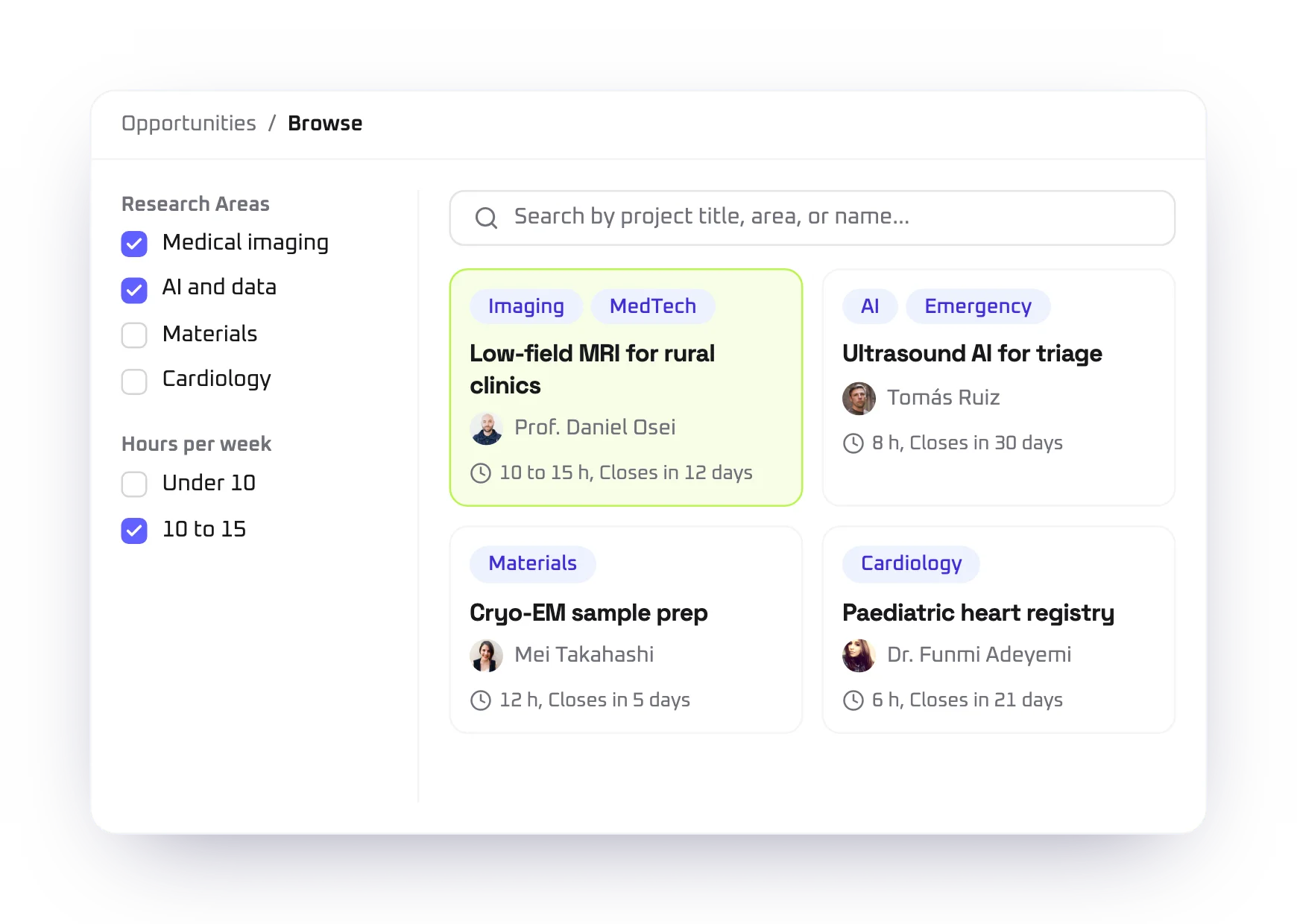Uncheck the AI and data filter
The height and width of the screenshot is (924, 1297).
tap(134, 290)
